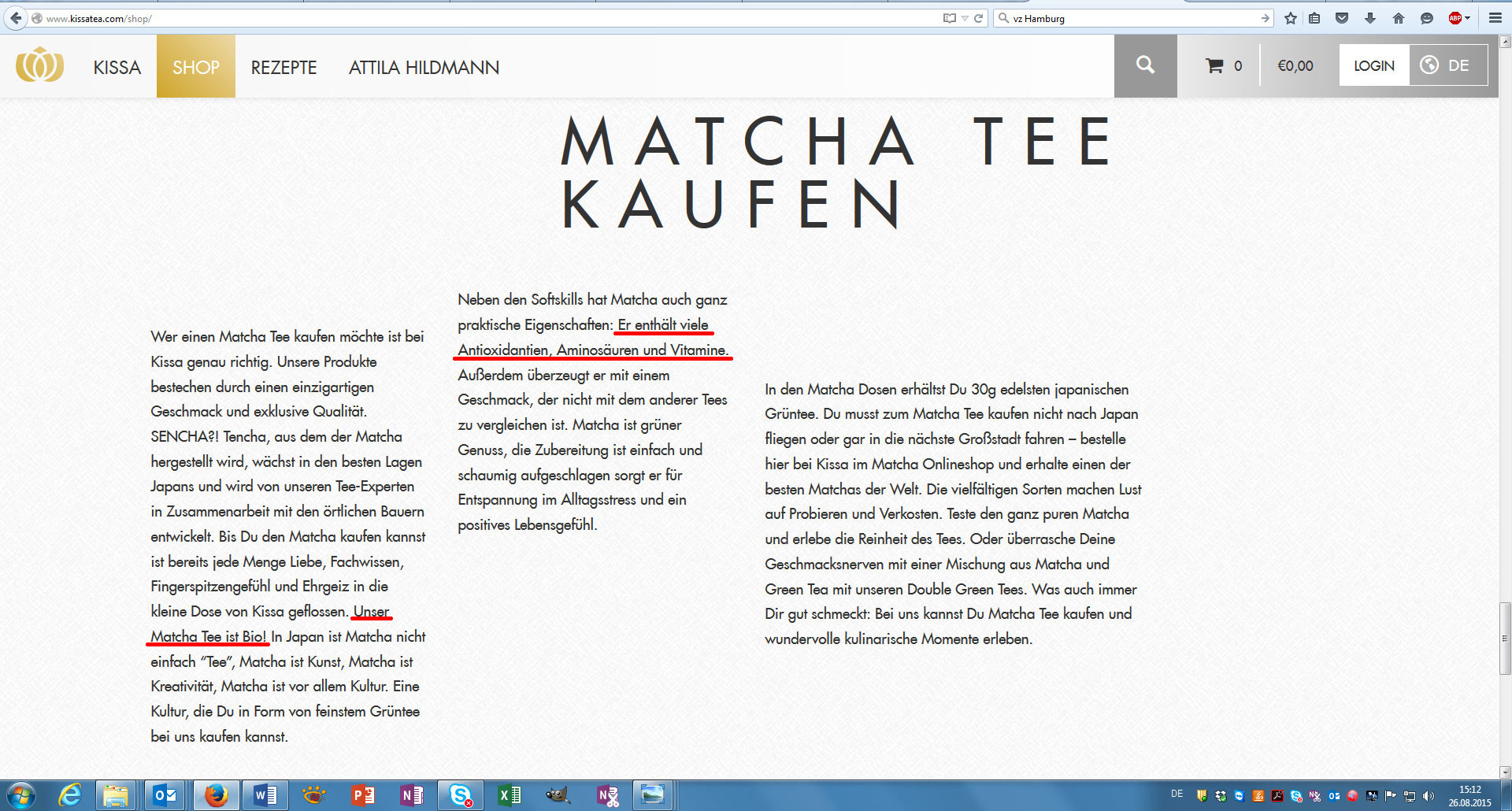Click text 'Antioxidantien, Aminosäuren und Vitamine.'

pos(593,350)
